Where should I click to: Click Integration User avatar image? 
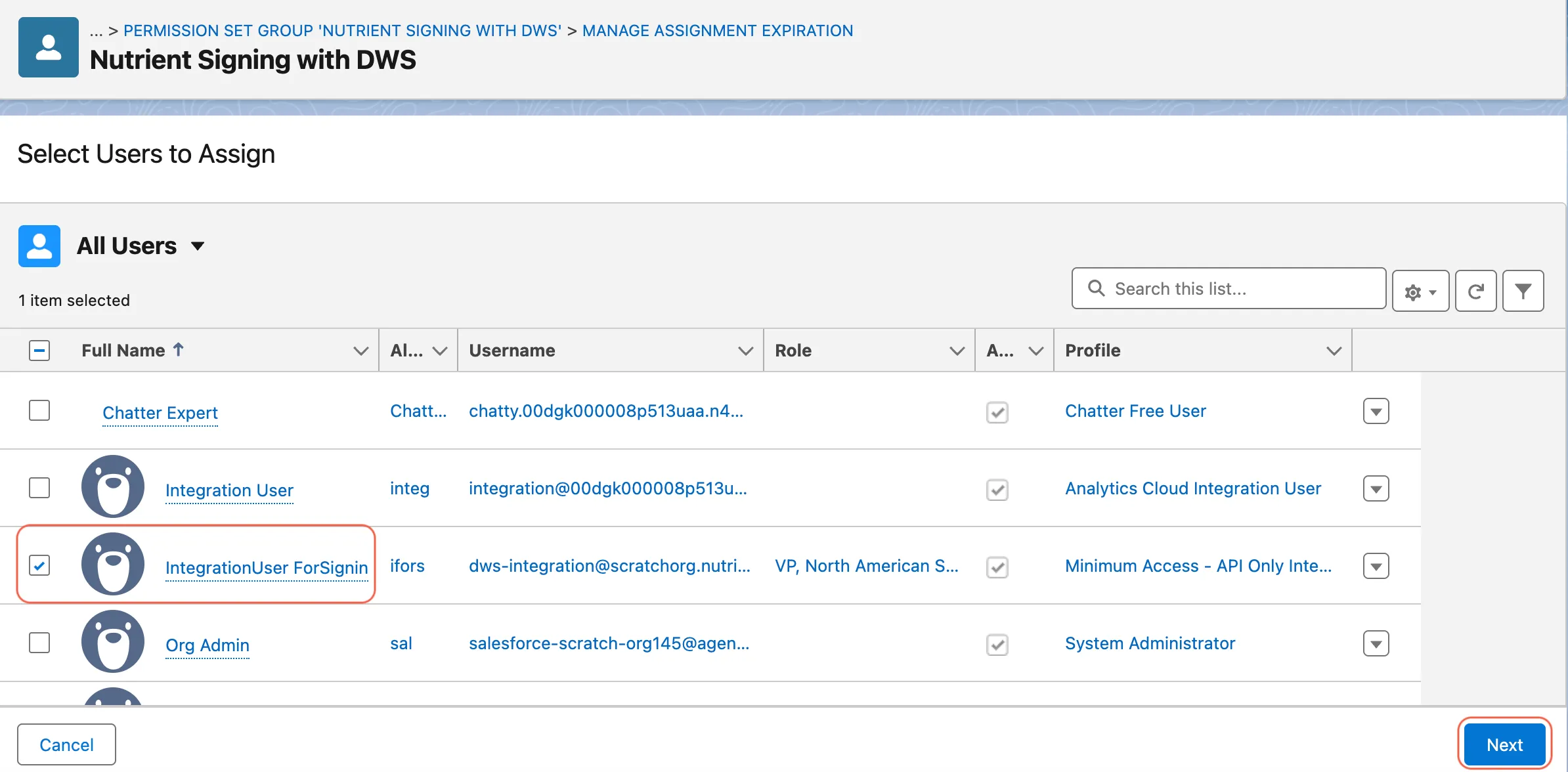(x=113, y=487)
